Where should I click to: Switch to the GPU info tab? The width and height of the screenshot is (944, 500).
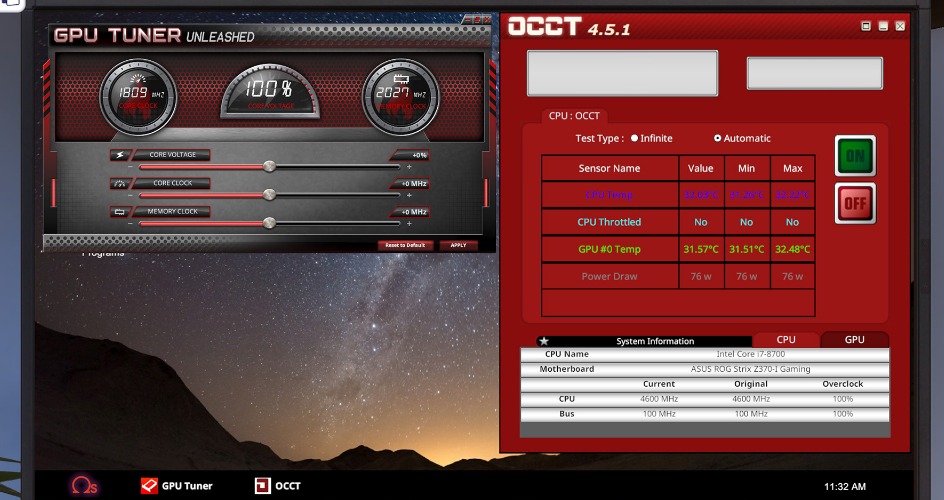854,339
